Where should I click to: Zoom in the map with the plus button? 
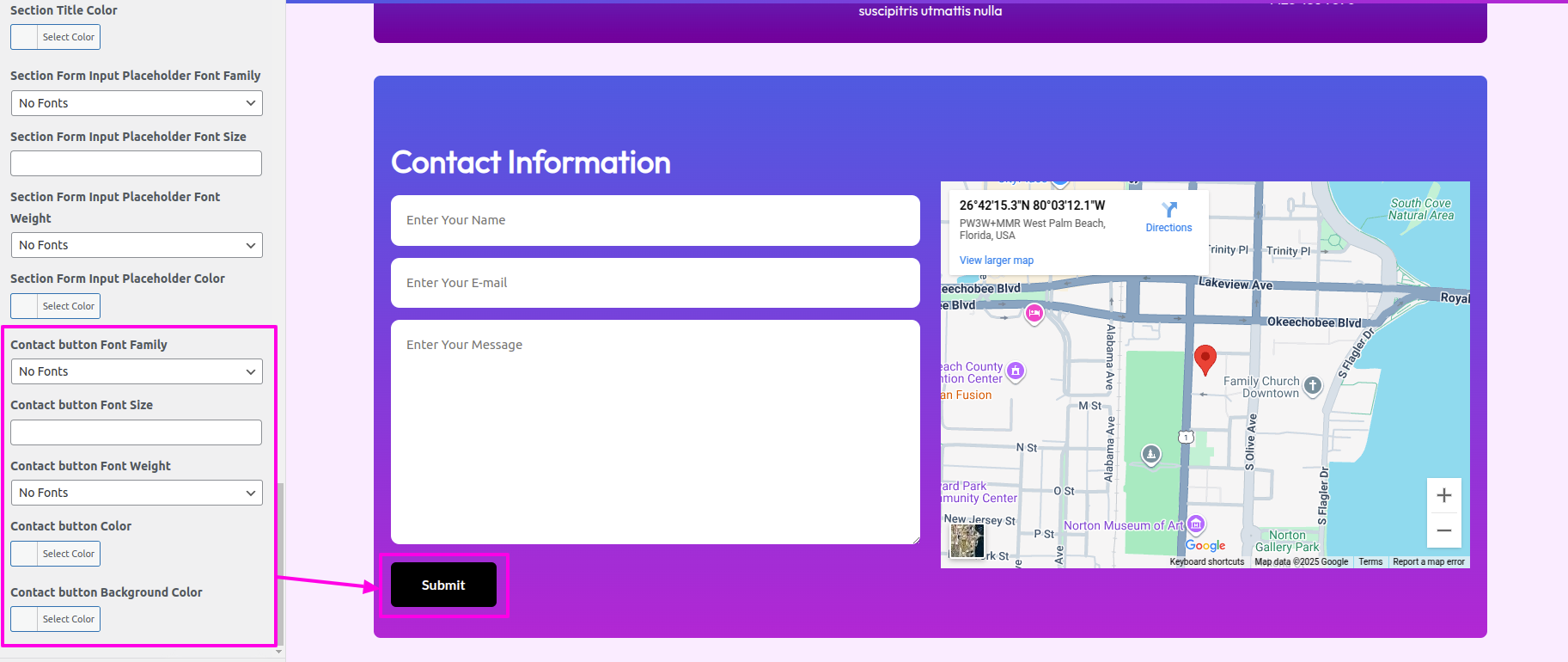click(x=1443, y=495)
